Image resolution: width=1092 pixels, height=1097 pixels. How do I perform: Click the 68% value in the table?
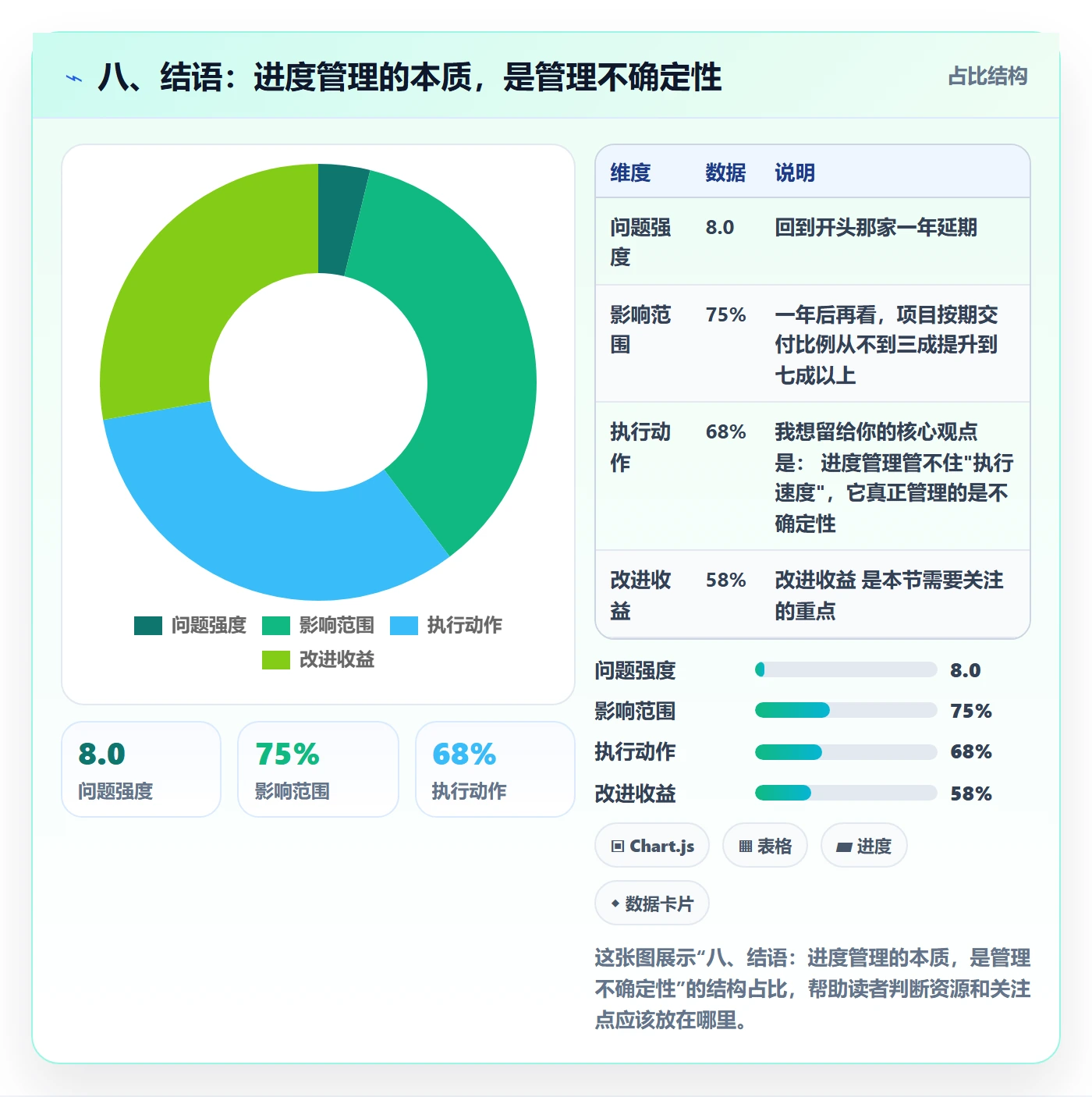(726, 431)
